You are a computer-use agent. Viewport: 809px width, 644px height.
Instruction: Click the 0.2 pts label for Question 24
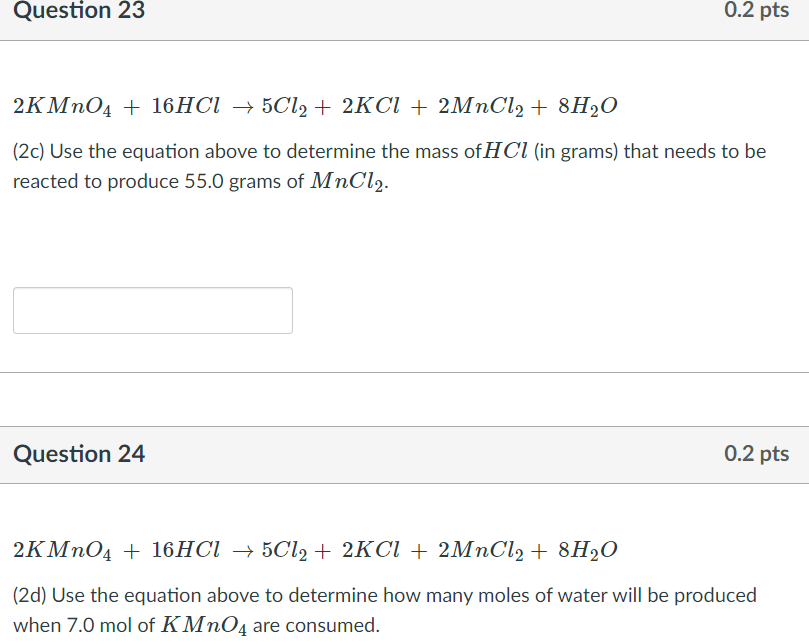coord(756,454)
